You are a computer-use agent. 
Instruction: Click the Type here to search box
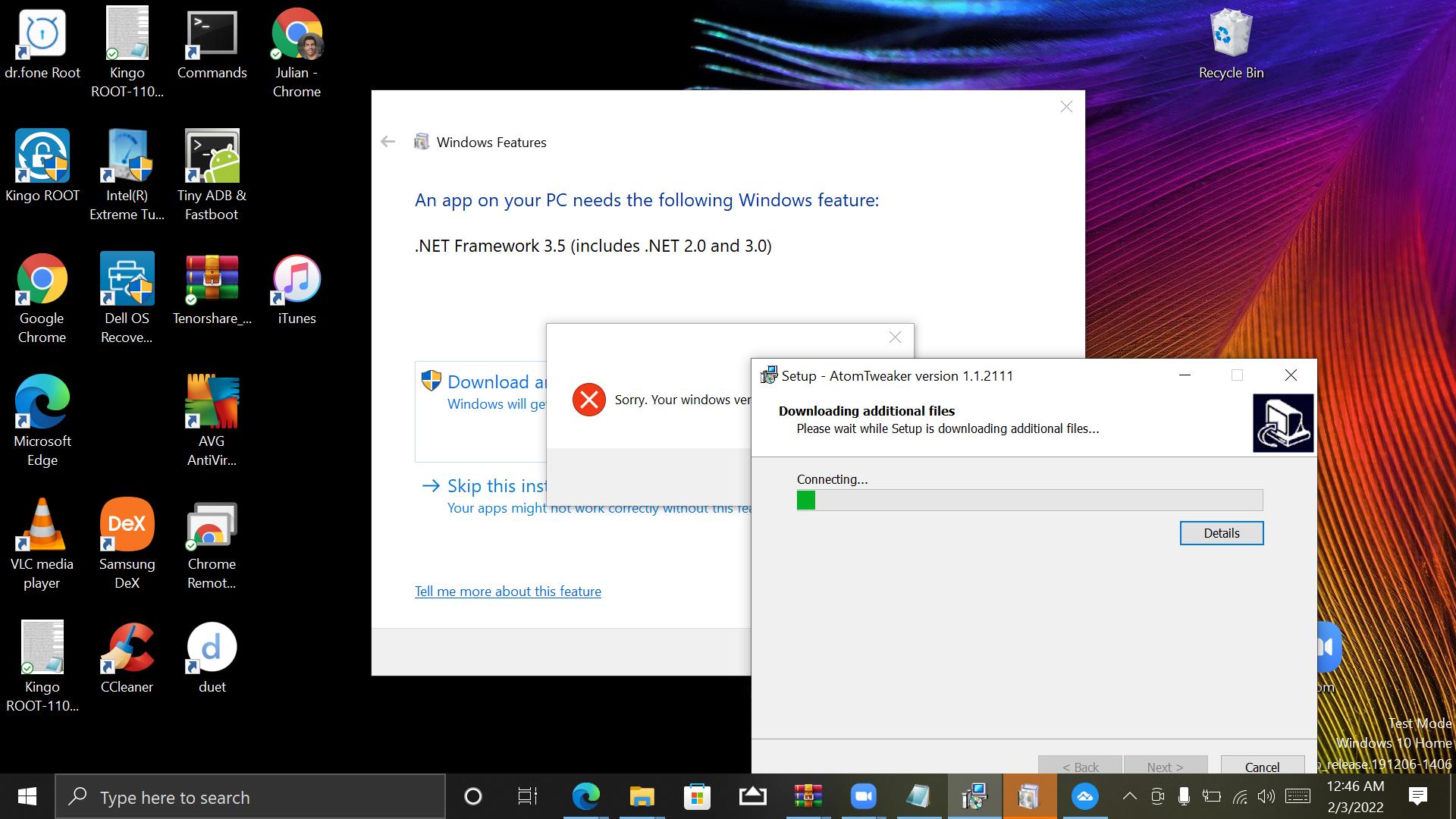click(250, 797)
